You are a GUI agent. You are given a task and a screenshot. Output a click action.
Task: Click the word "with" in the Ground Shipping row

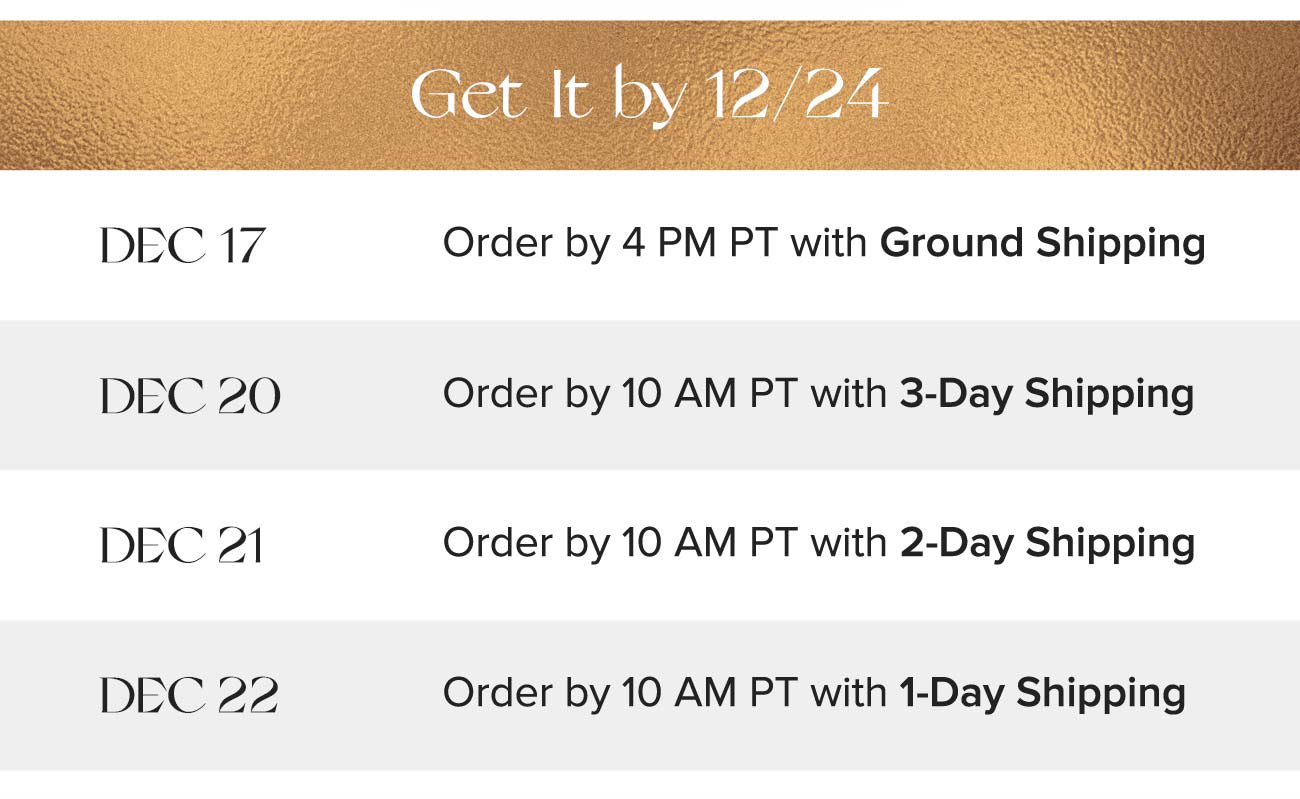click(x=829, y=244)
